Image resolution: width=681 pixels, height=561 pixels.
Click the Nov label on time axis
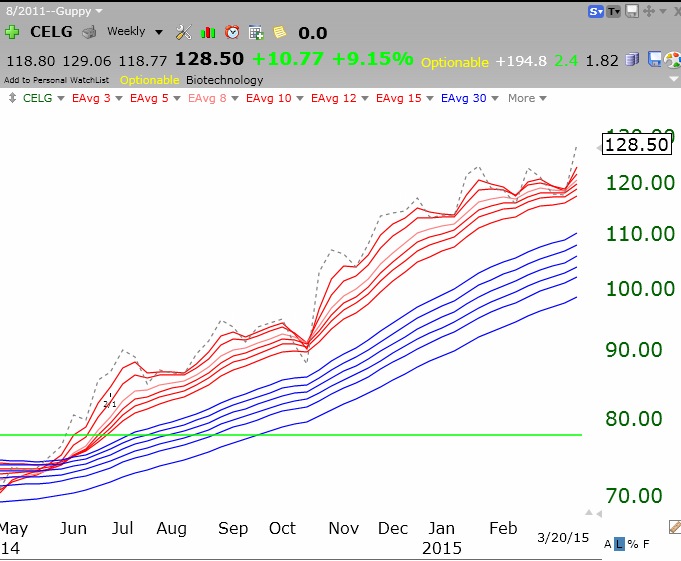[344, 528]
